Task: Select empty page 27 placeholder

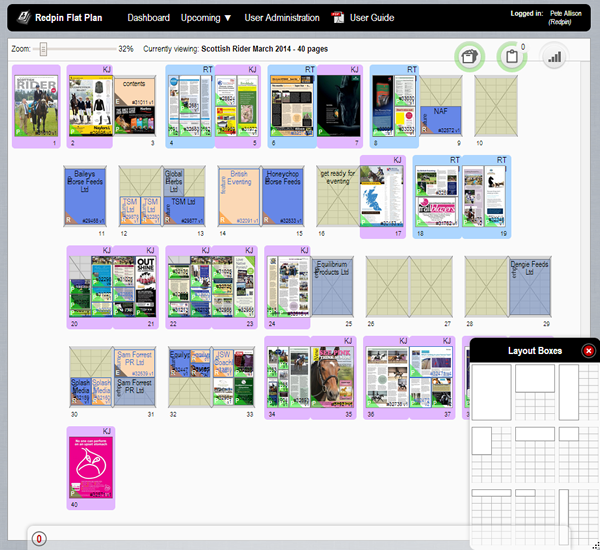Action: (431, 287)
